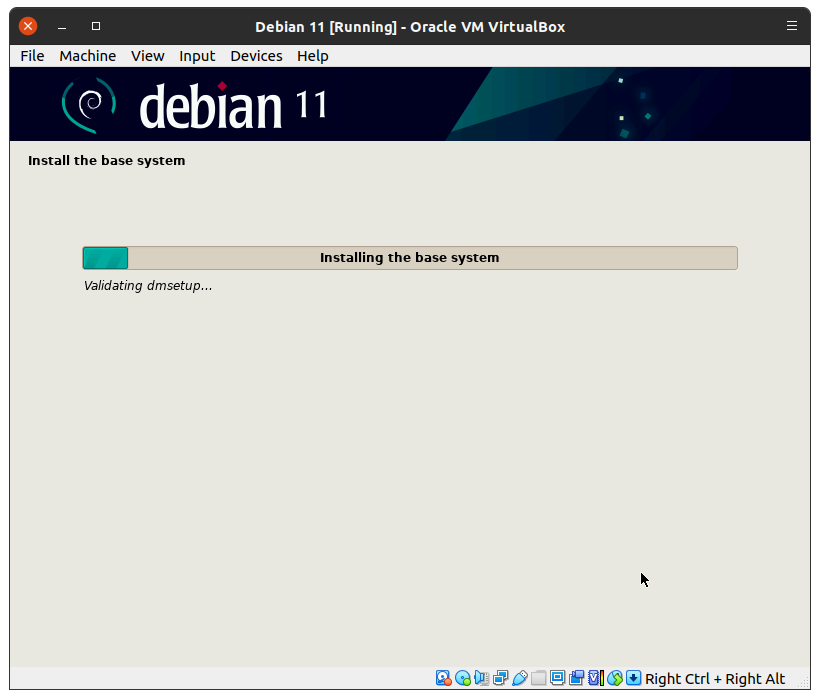The width and height of the screenshot is (820, 699).
Task: Open the Input menu
Action: tap(197, 56)
